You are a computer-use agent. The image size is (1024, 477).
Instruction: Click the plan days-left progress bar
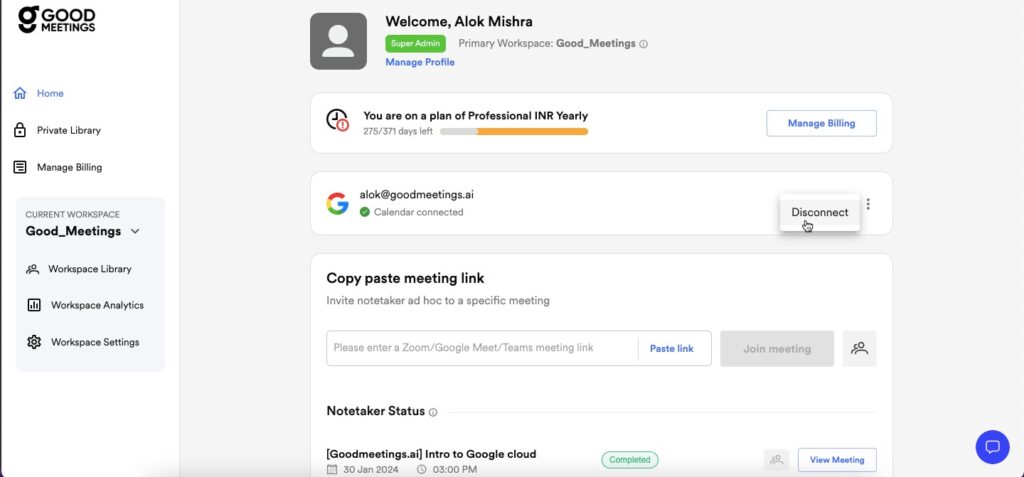click(x=514, y=131)
